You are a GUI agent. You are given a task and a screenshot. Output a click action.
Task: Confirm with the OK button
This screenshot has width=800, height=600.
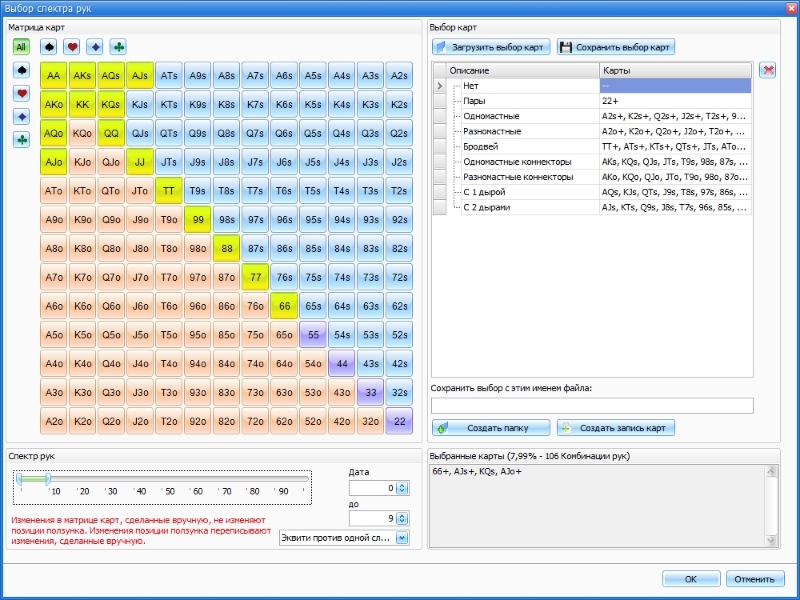tap(691, 579)
